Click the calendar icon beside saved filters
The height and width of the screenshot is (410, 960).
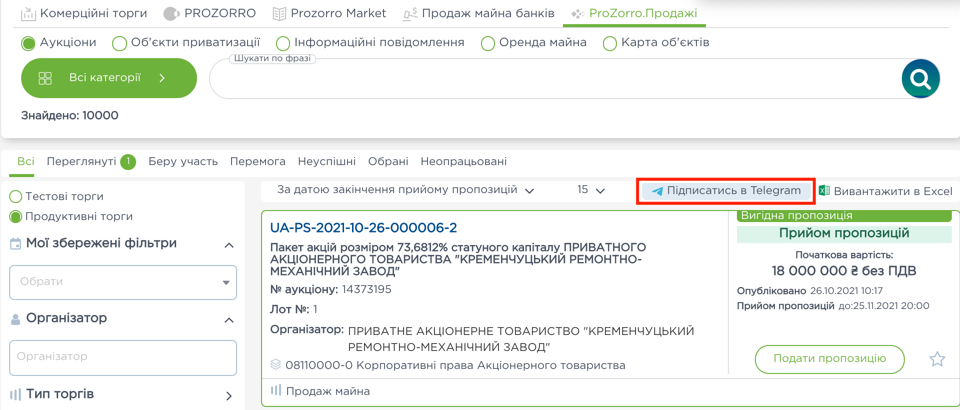tap(16, 243)
